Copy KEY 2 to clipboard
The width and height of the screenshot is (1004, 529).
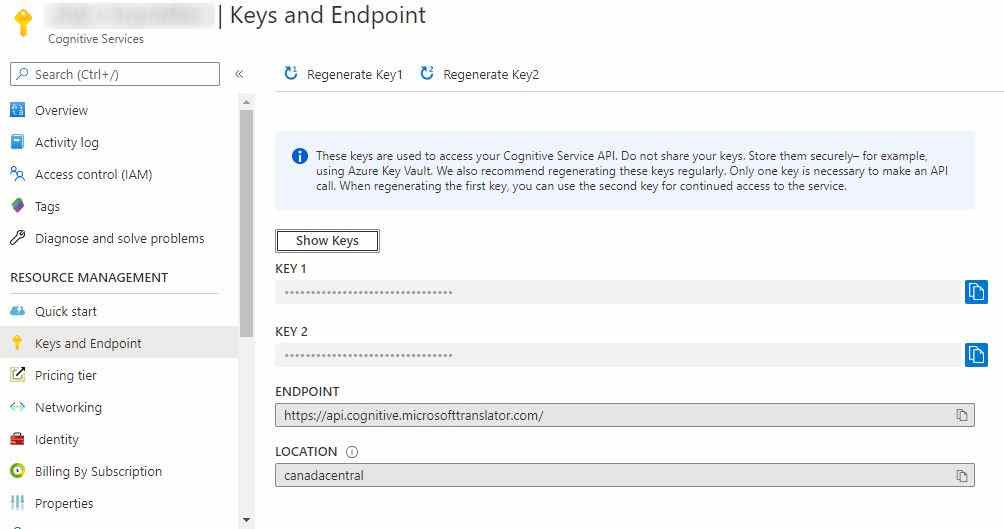coord(976,355)
